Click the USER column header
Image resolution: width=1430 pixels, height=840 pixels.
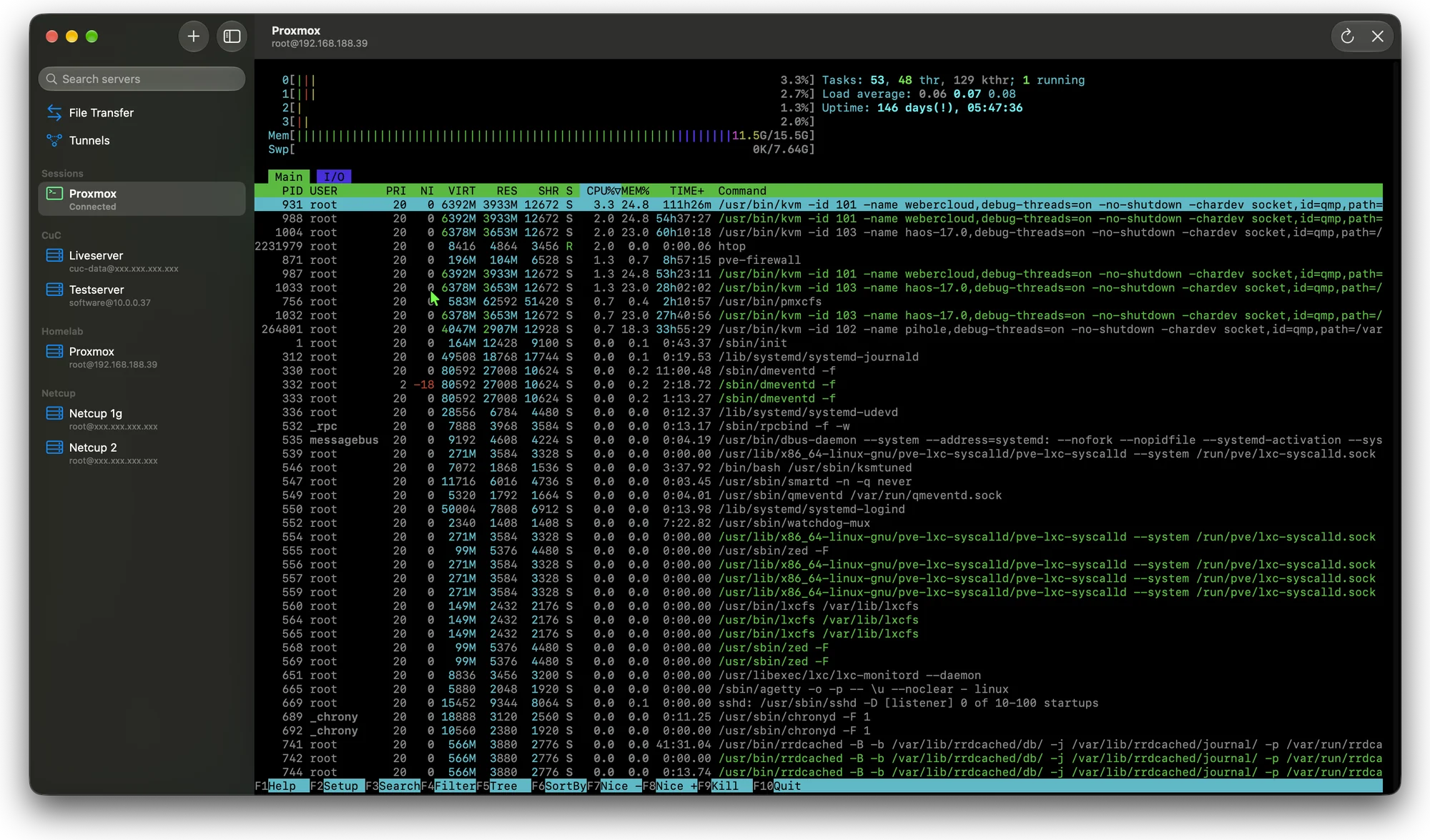point(323,191)
